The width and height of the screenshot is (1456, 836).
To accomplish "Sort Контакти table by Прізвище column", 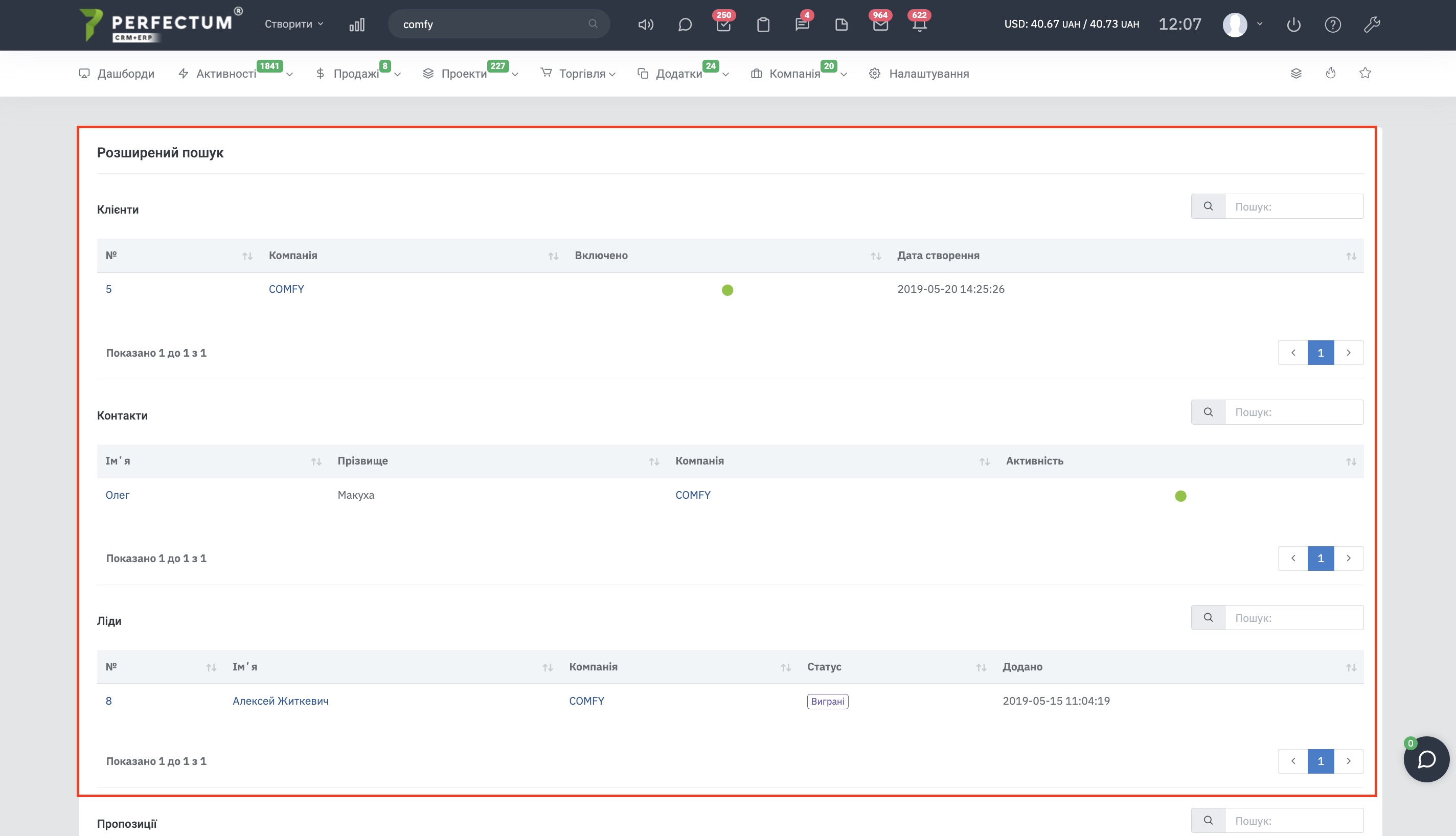I will pyautogui.click(x=362, y=461).
